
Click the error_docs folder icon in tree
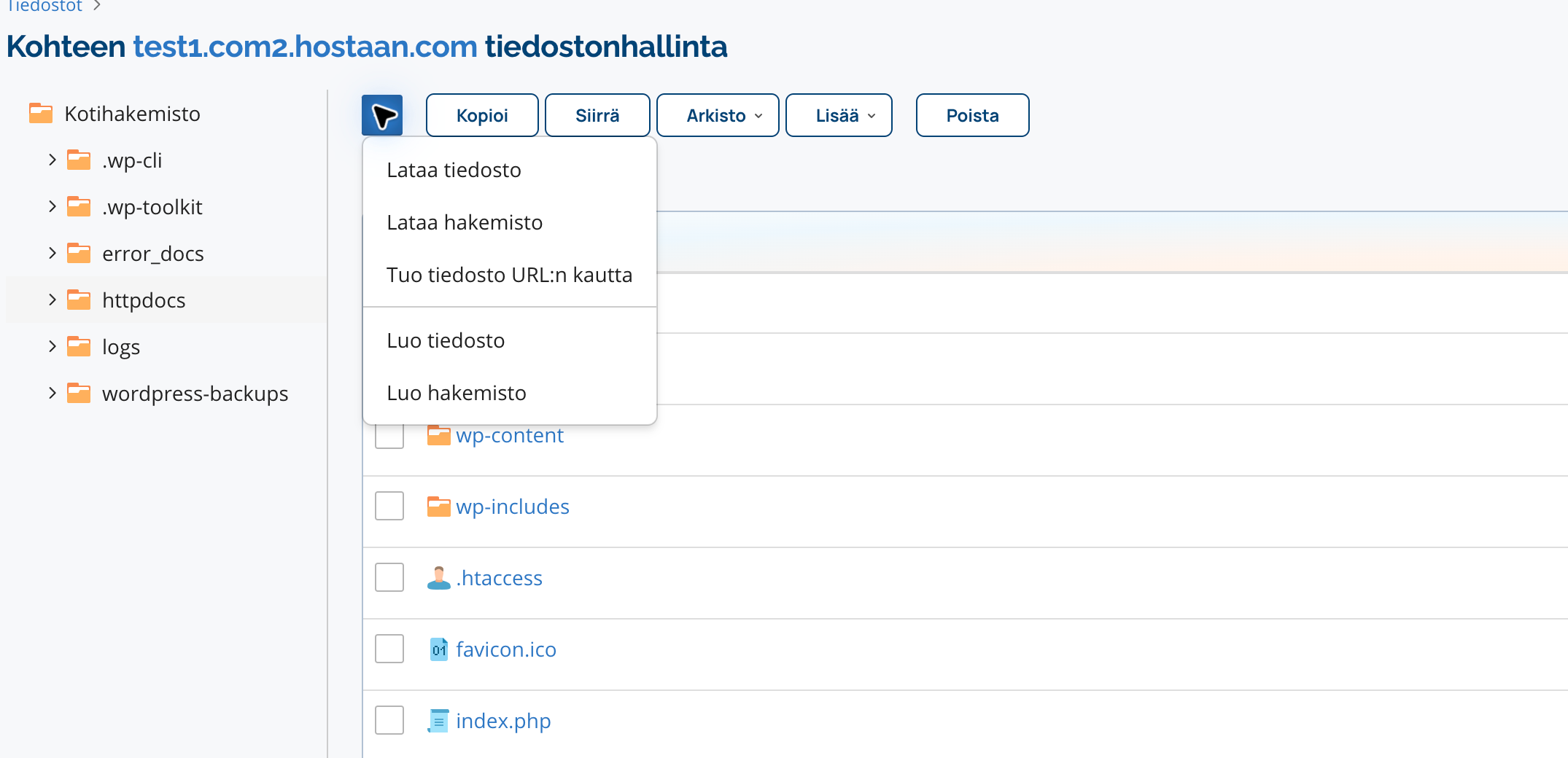79,253
